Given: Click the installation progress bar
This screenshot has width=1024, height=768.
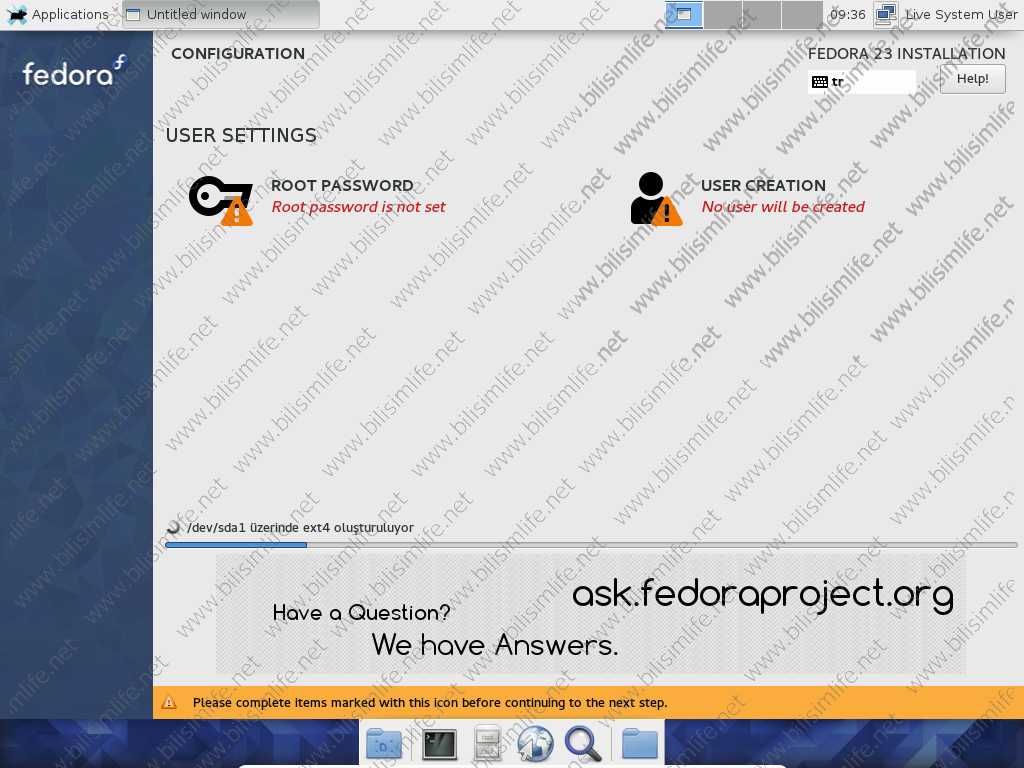Looking at the screenshot, I should (x=591, y=545).
